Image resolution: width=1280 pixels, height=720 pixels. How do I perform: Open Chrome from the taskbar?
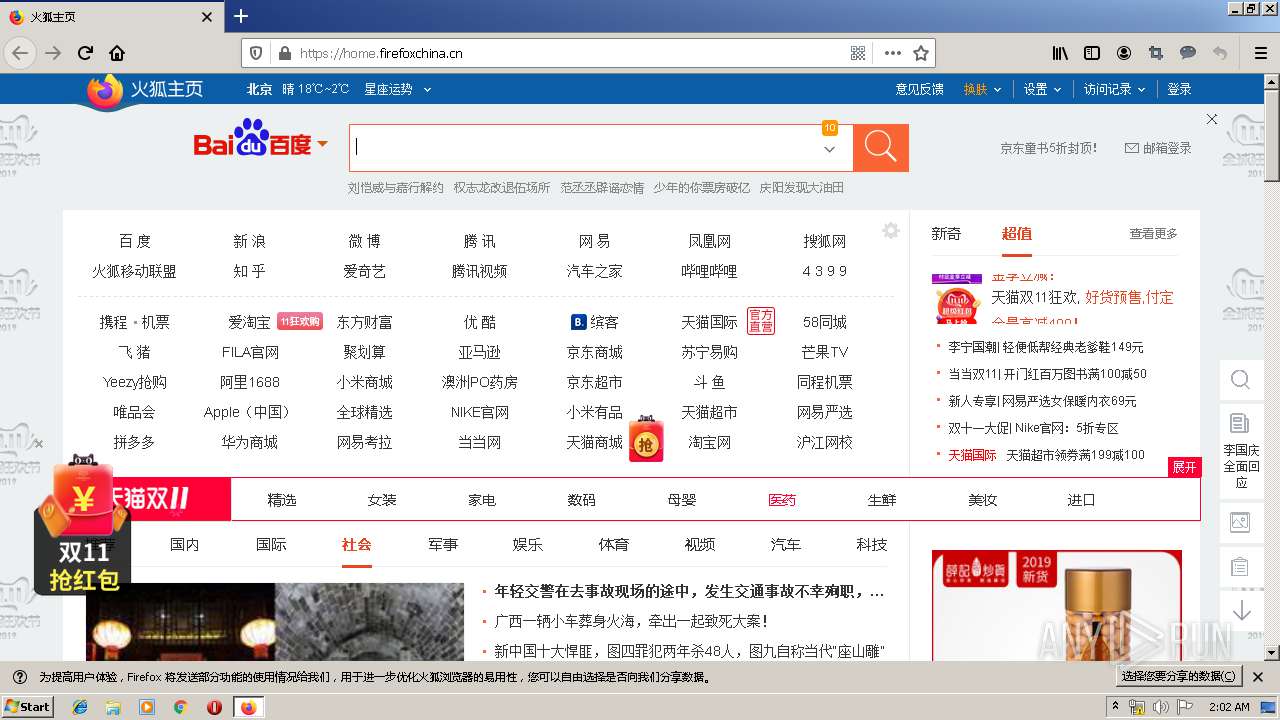click(180, 707)
